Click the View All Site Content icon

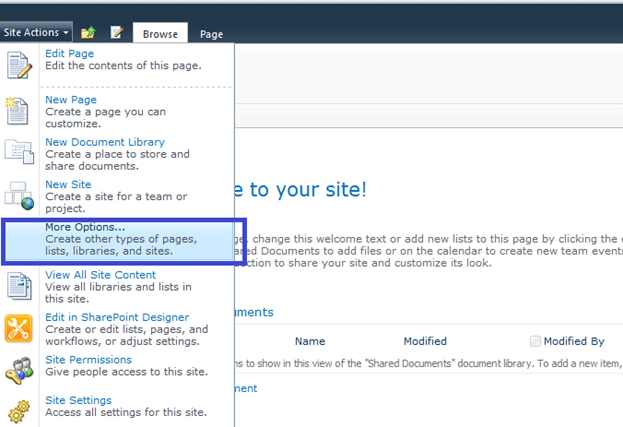[x=19, y=286]
